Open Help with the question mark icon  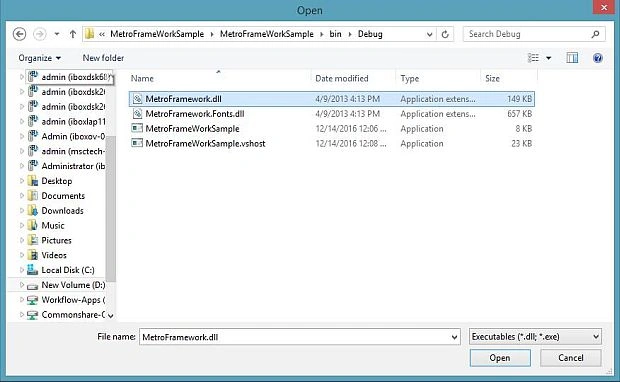click(x=597, y=58)
